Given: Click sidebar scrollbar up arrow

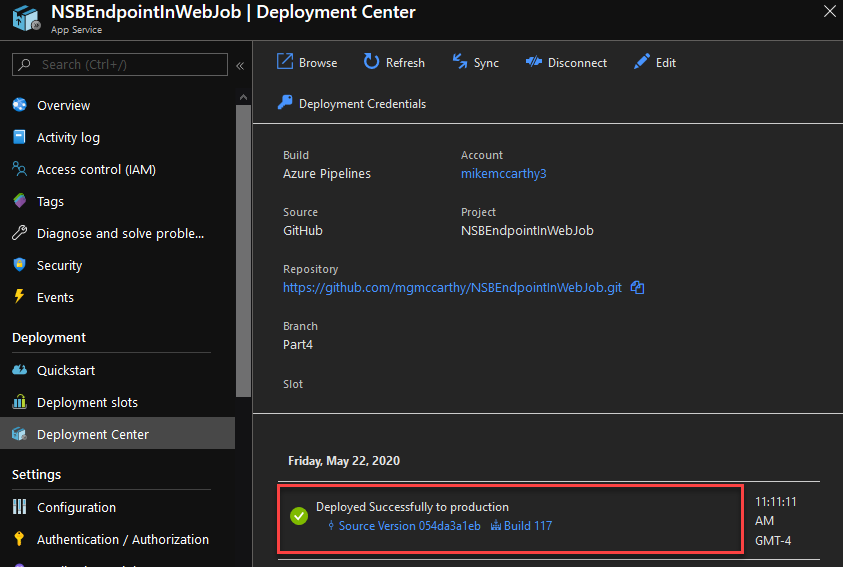Looking at the screenshot, I should point(244,97).
